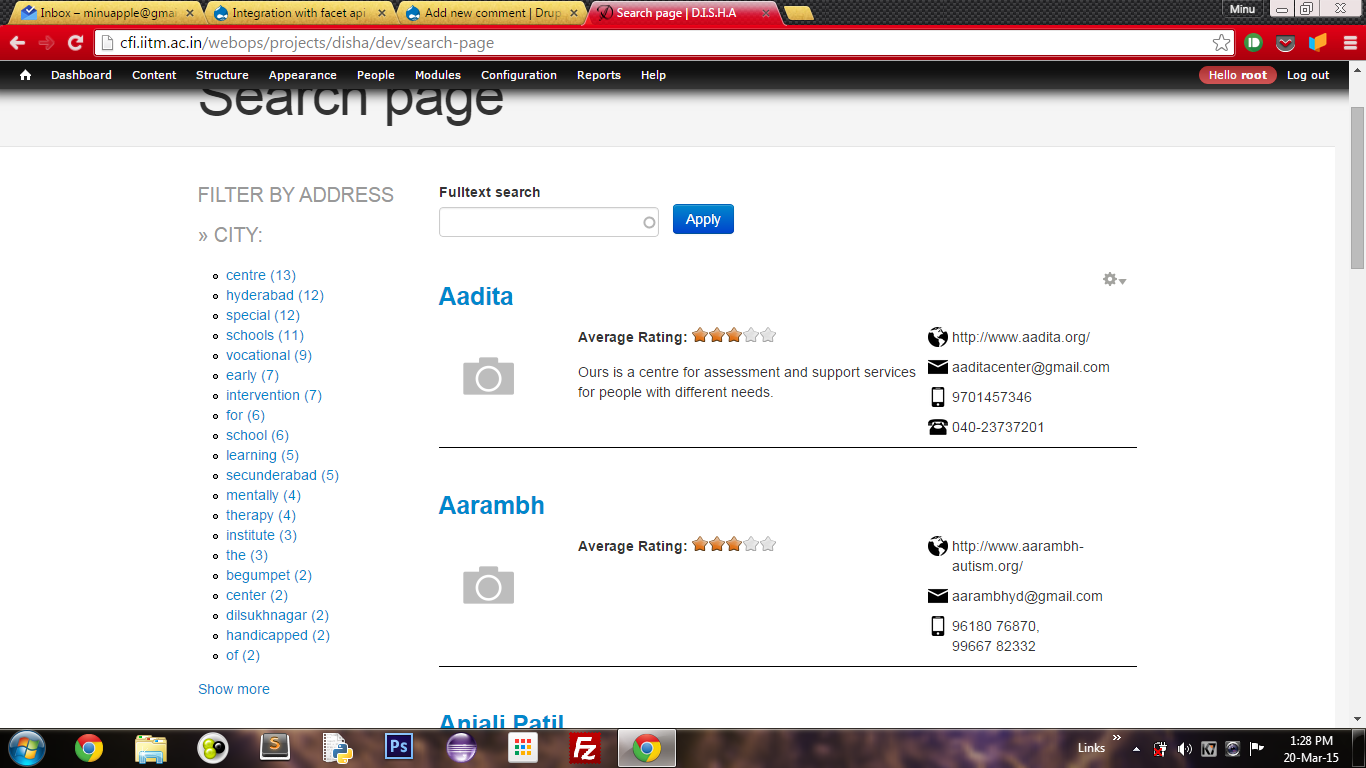Open the Structure admin menu
Image resolution: width=1366 pixels, height=768 pixels.
tap(222, 75)
